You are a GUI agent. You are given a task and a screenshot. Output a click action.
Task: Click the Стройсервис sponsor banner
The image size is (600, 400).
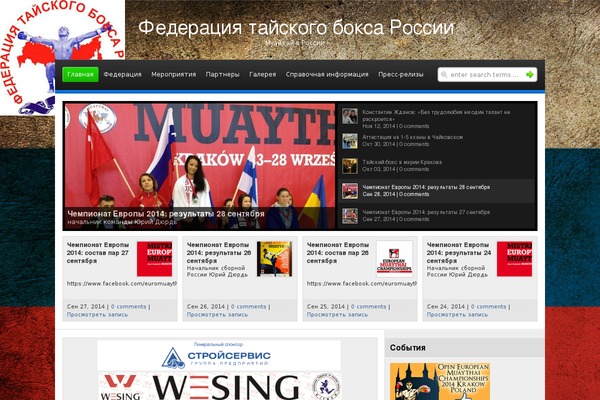point(219,356)
